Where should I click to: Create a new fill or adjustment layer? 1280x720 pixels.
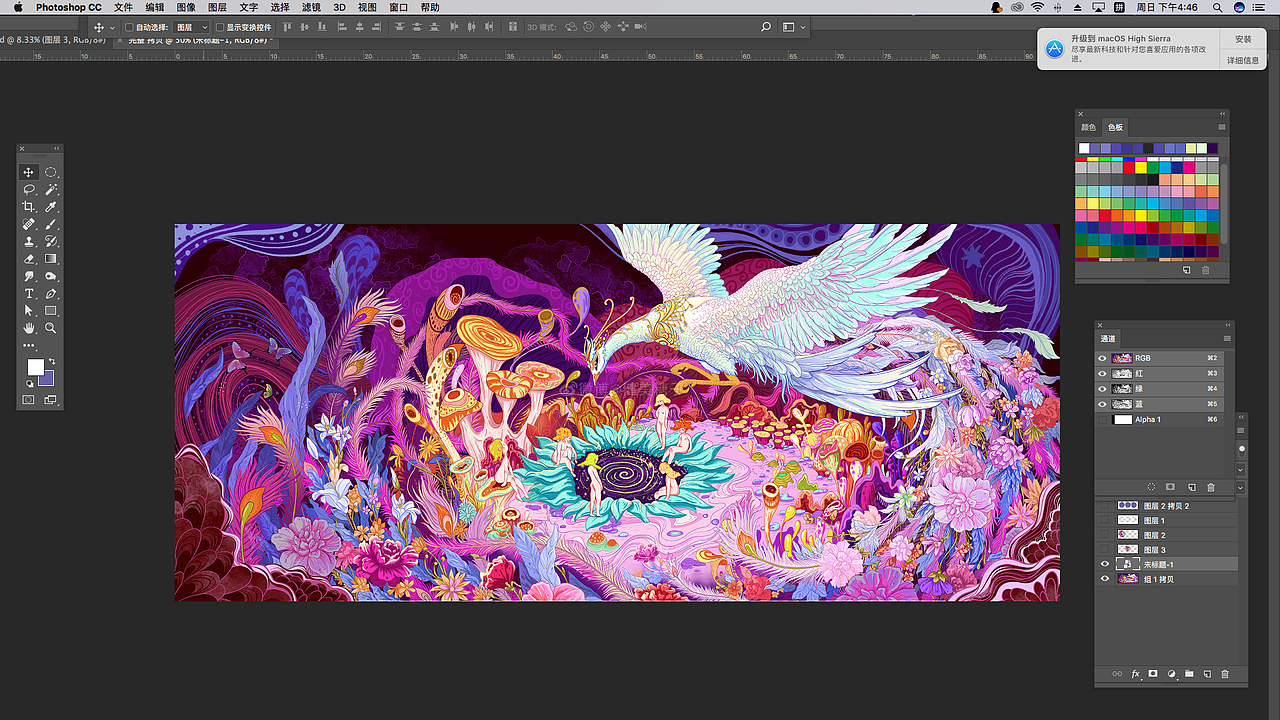(x=1171, y=674)
